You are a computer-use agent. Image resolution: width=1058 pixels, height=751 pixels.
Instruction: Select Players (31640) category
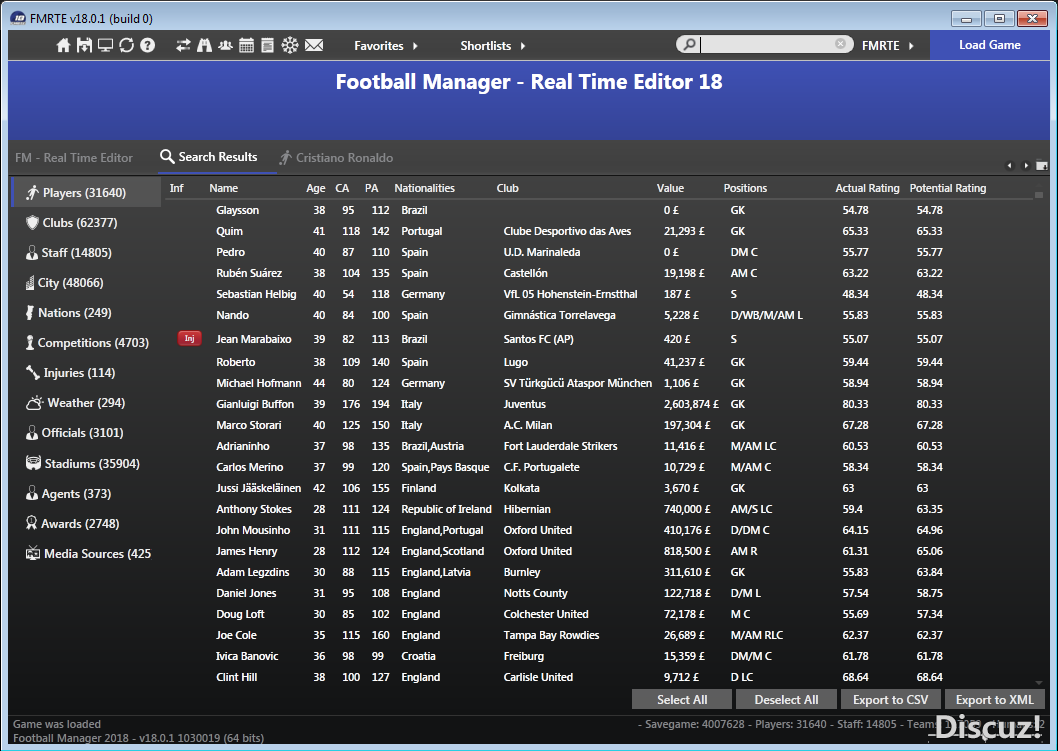pos(86,193)
